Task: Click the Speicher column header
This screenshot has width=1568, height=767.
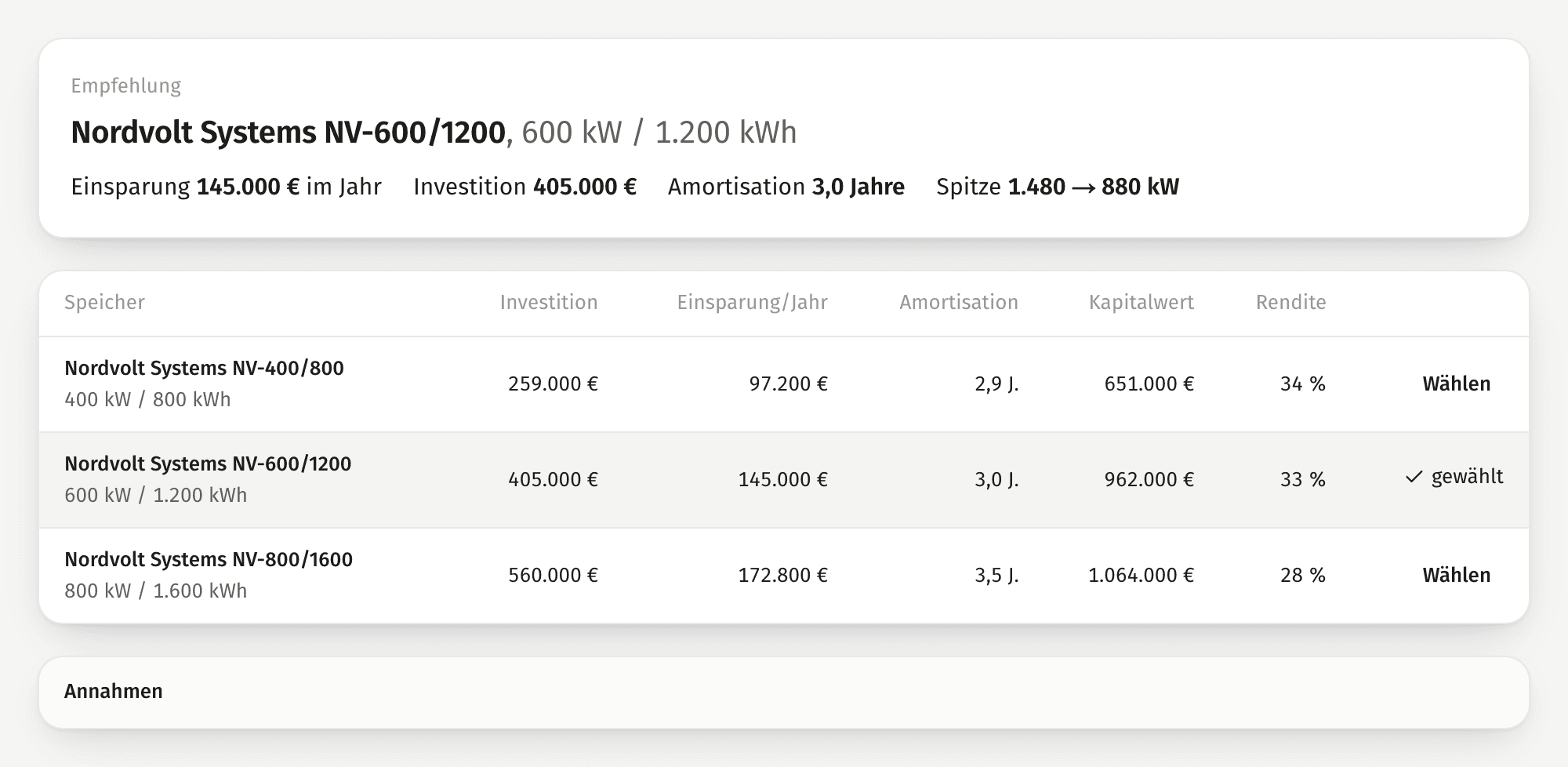Action: tap(104, 303)
